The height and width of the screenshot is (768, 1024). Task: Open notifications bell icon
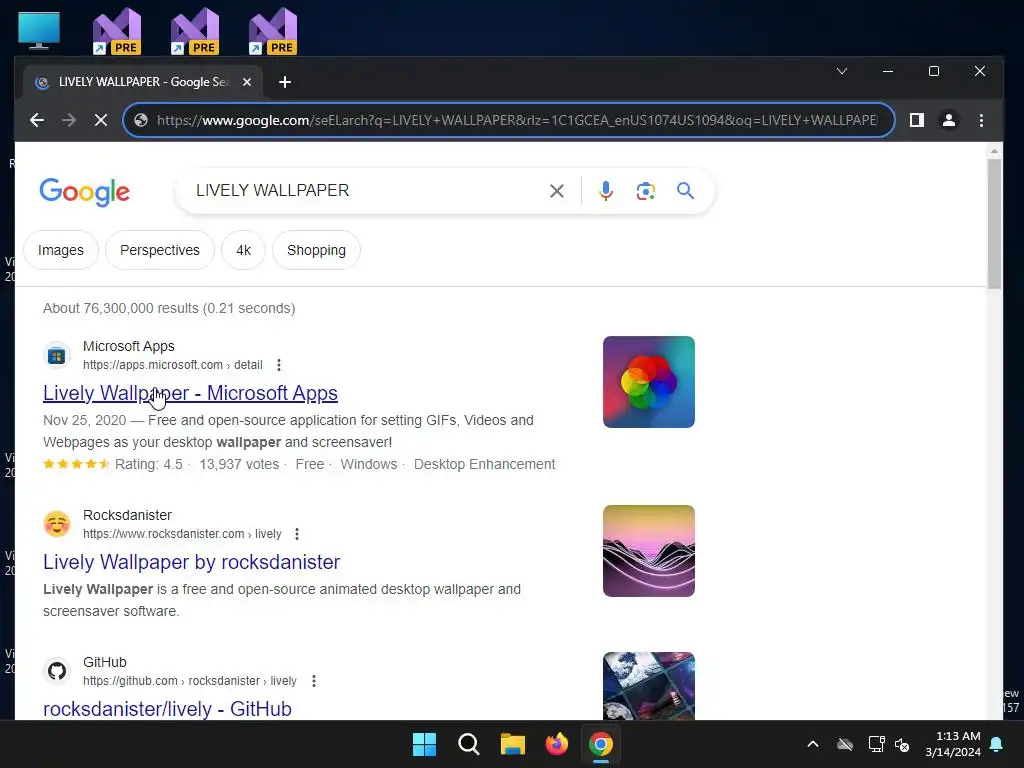pyautogui.click(x=997, y=744)
